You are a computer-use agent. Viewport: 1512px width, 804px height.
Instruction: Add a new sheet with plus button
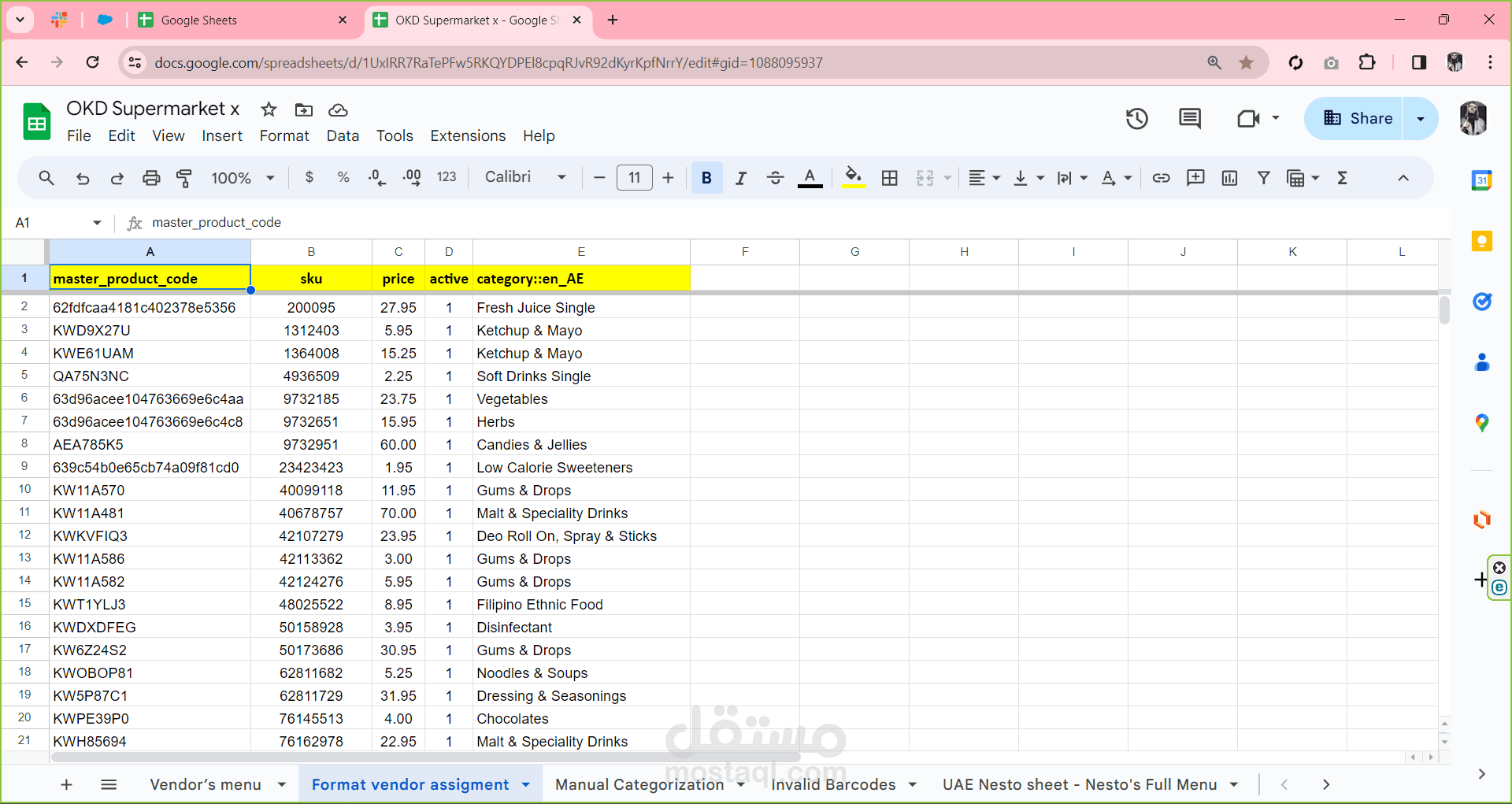click(x=67, y=784)
